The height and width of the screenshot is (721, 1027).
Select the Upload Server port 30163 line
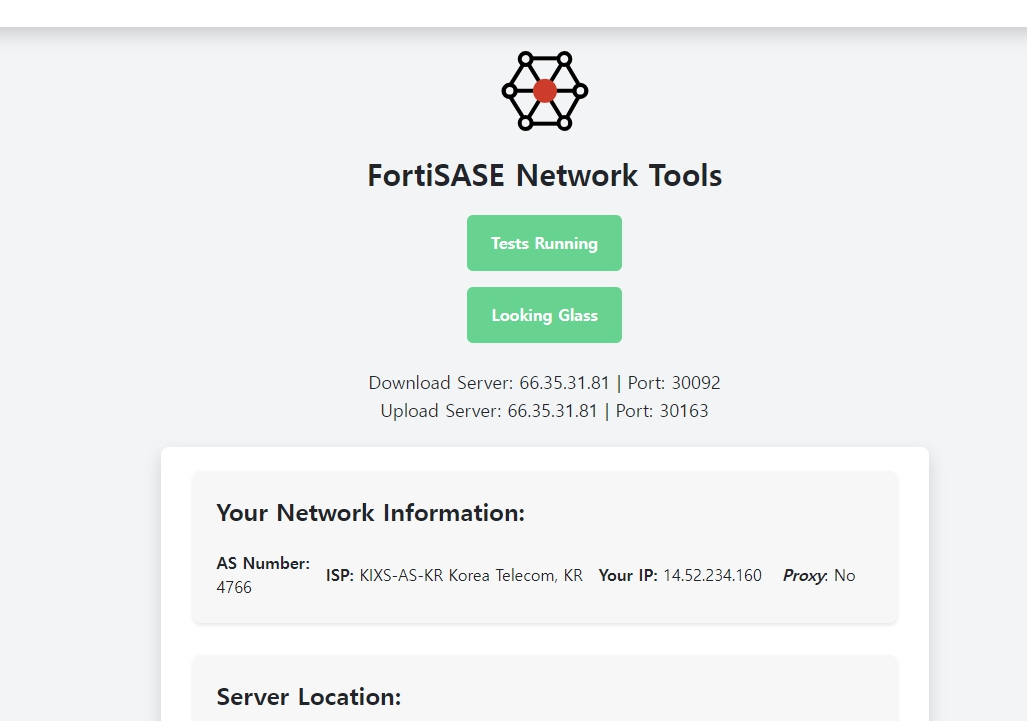pyautogui.click(x=544, y=411)
